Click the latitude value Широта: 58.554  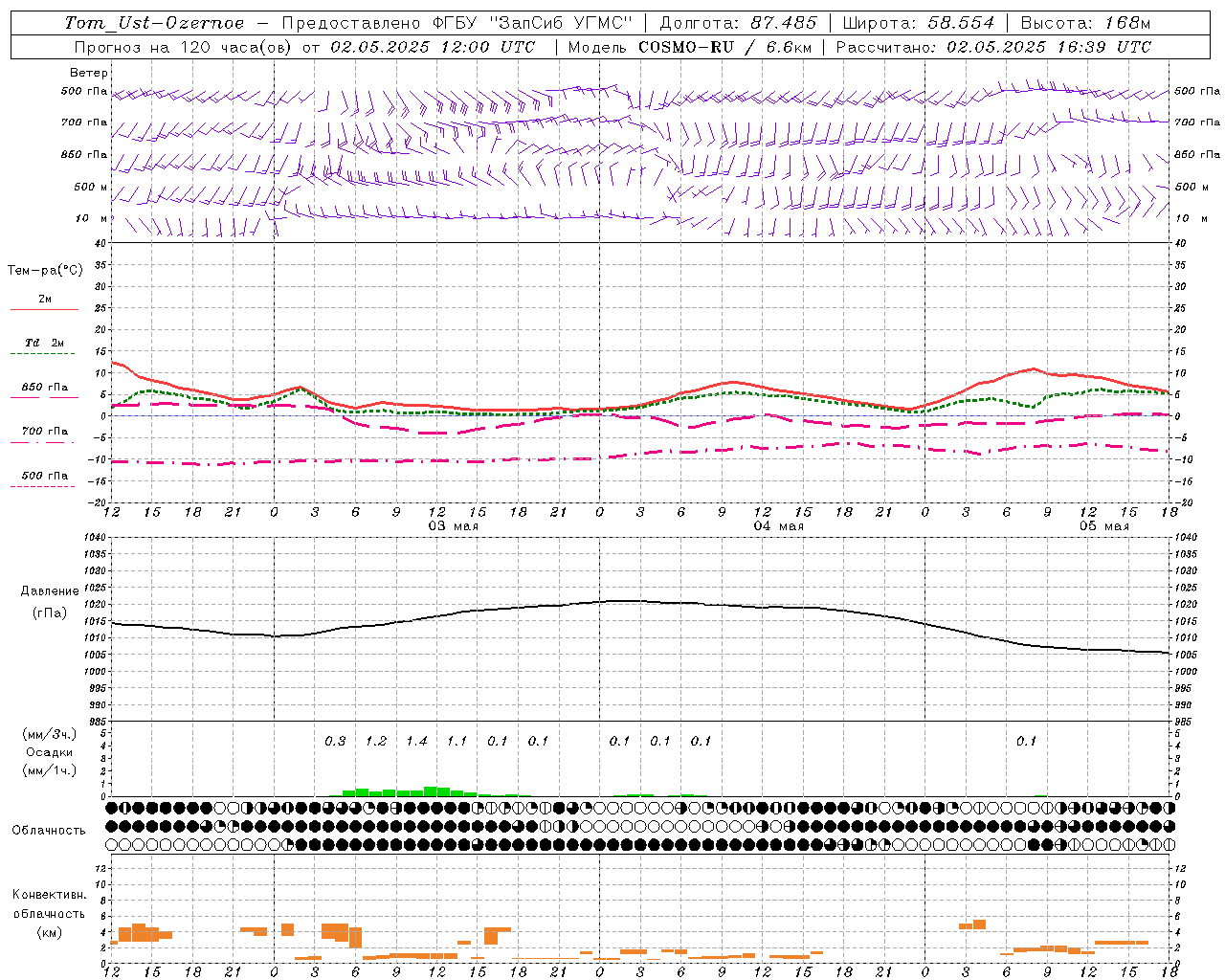pos(918,23)
